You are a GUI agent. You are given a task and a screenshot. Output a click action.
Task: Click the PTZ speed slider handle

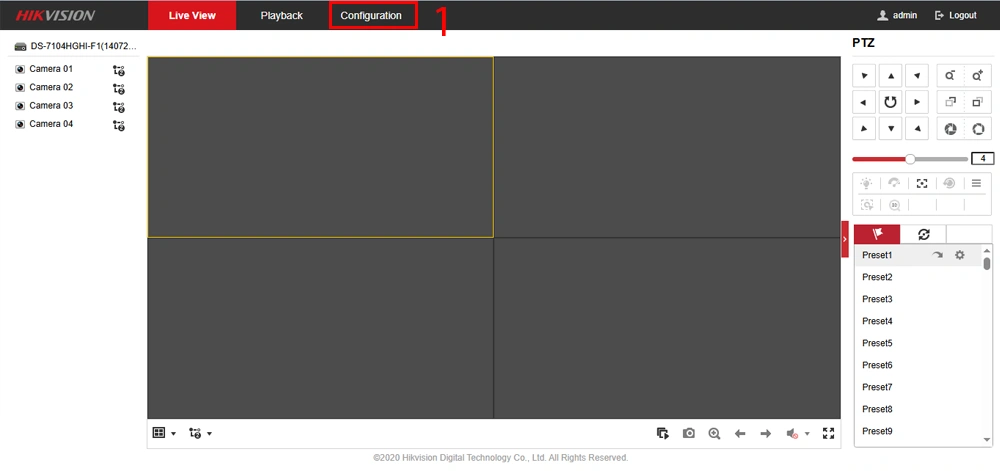coord(910,159)
